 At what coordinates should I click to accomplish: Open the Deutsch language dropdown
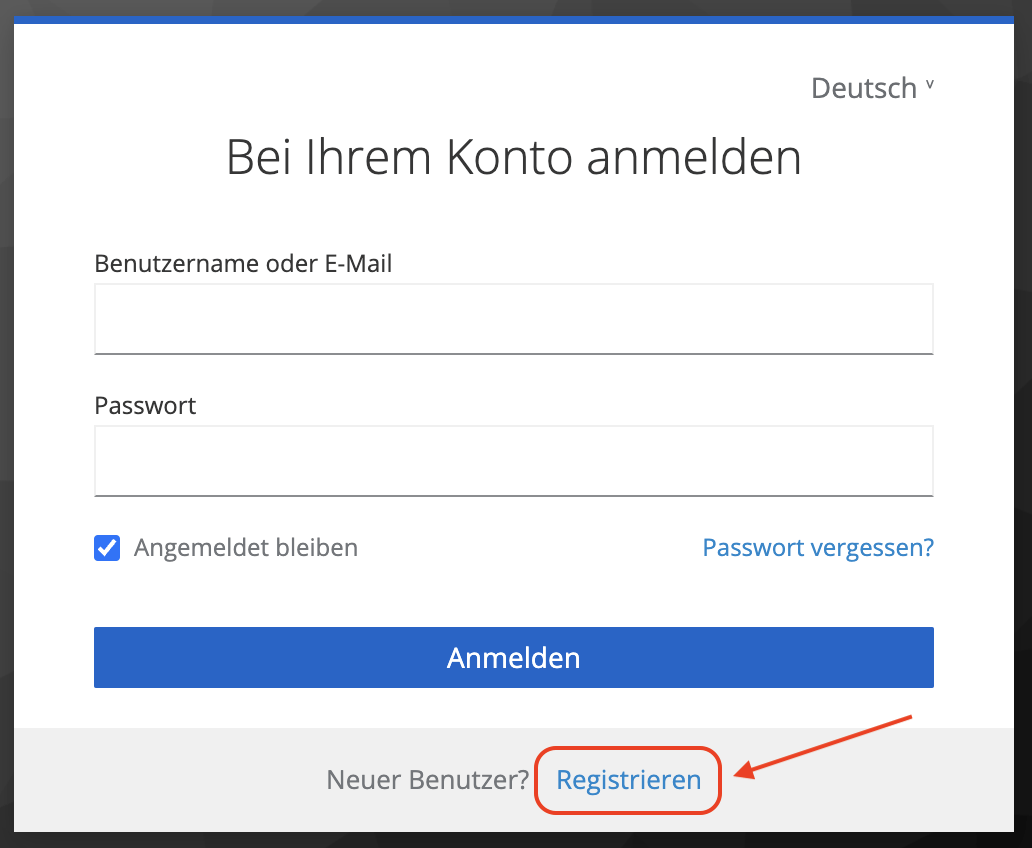(871, 88)
